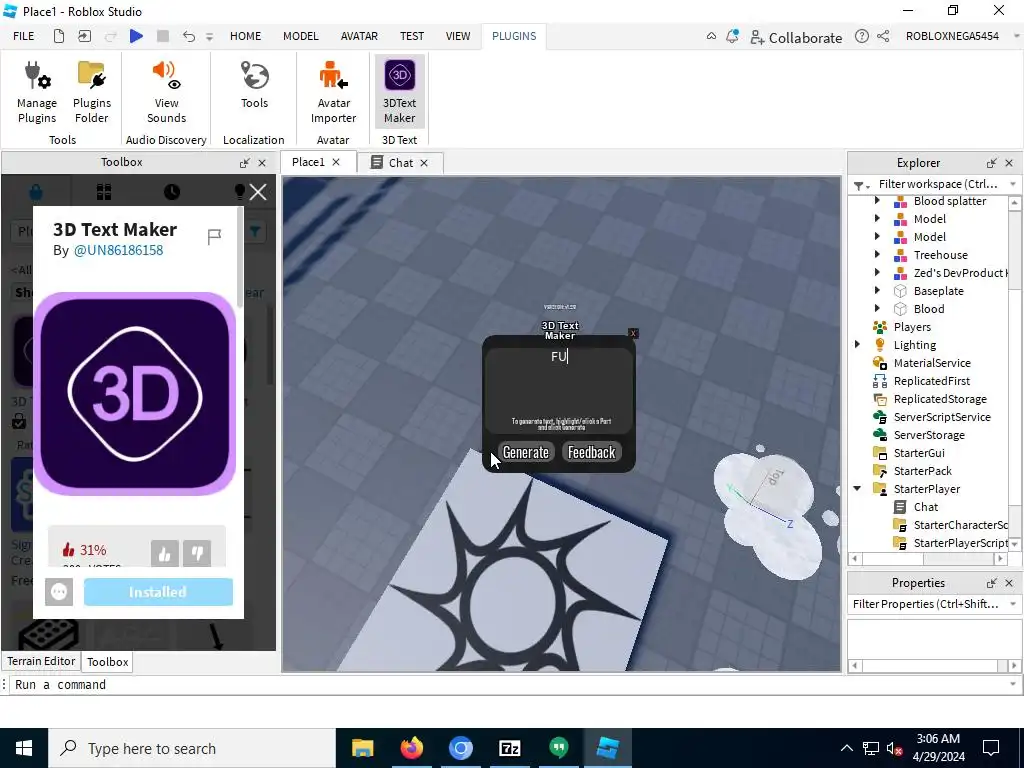1024x768 pixels.
Task: Select the PLUGINS ribbon tab
Action: pos(514,36)
